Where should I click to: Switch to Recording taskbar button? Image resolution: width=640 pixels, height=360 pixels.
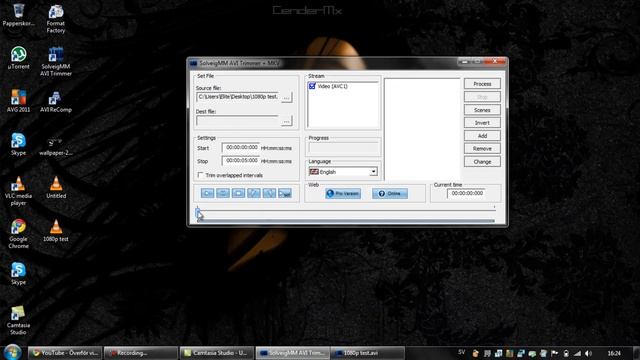click(141, 353)
